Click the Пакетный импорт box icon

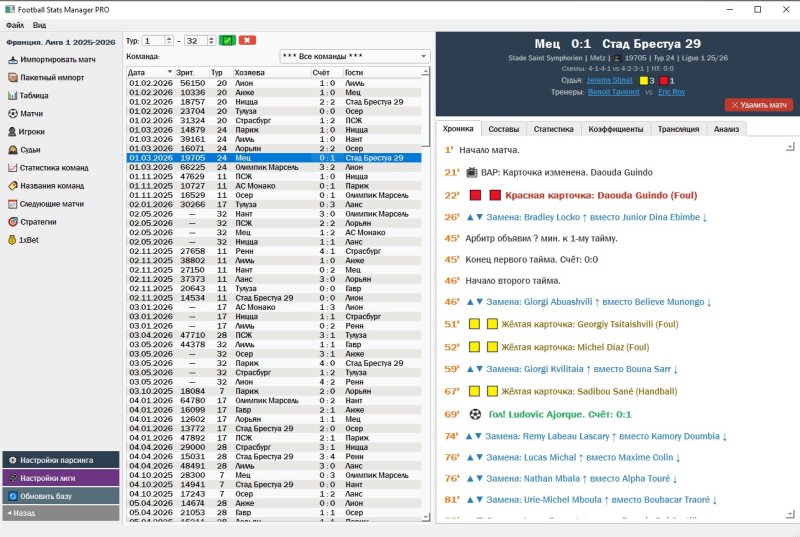tap(13, 78)
